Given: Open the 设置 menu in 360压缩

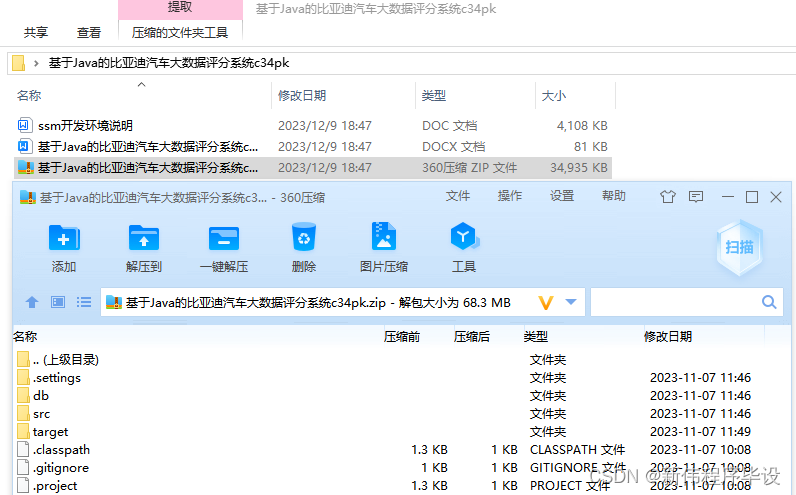Looking at the screenshot, I should point(562,196).
